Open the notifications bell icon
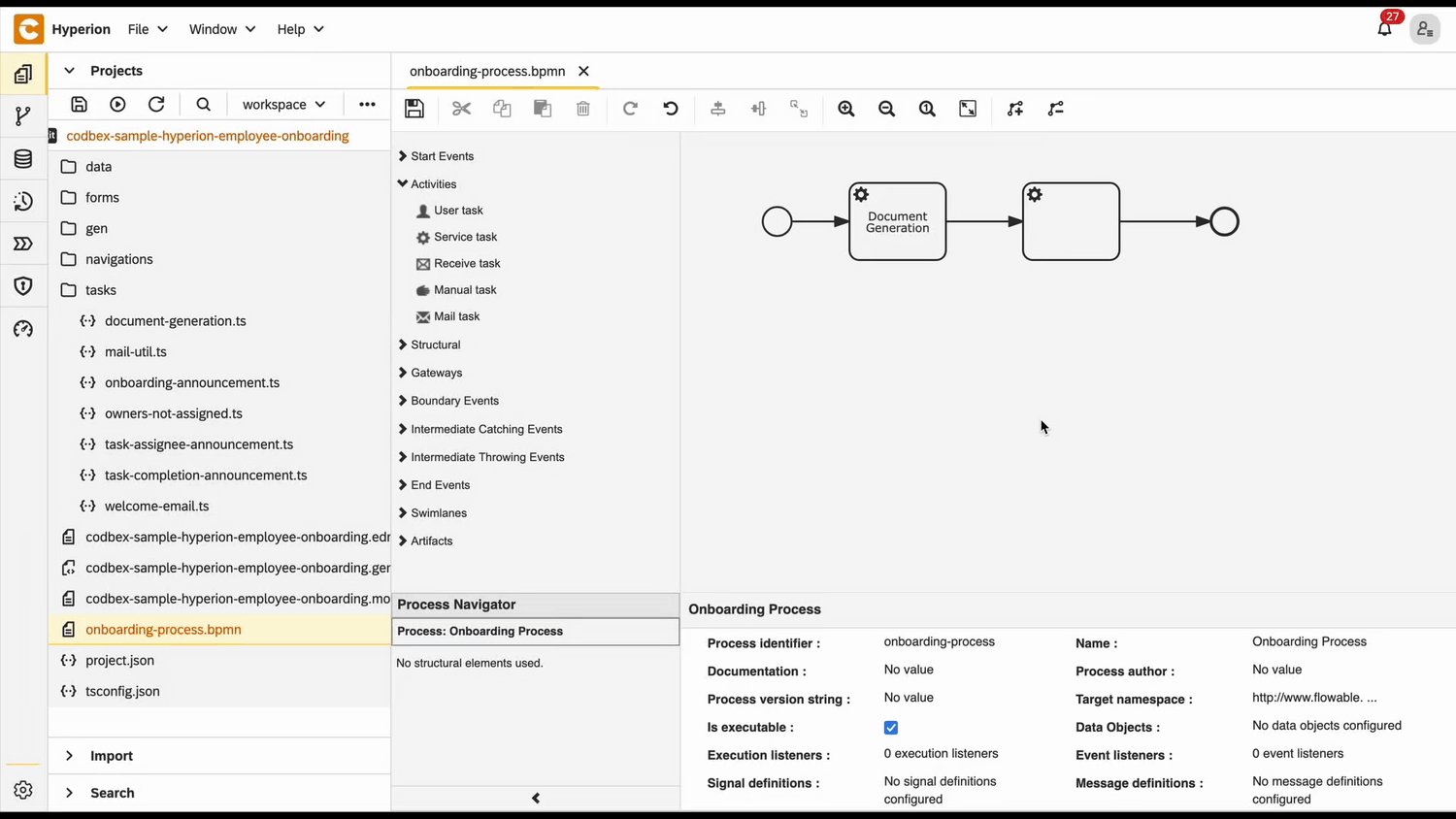This screenshot has height=819, width=1456. (1384, 29)
